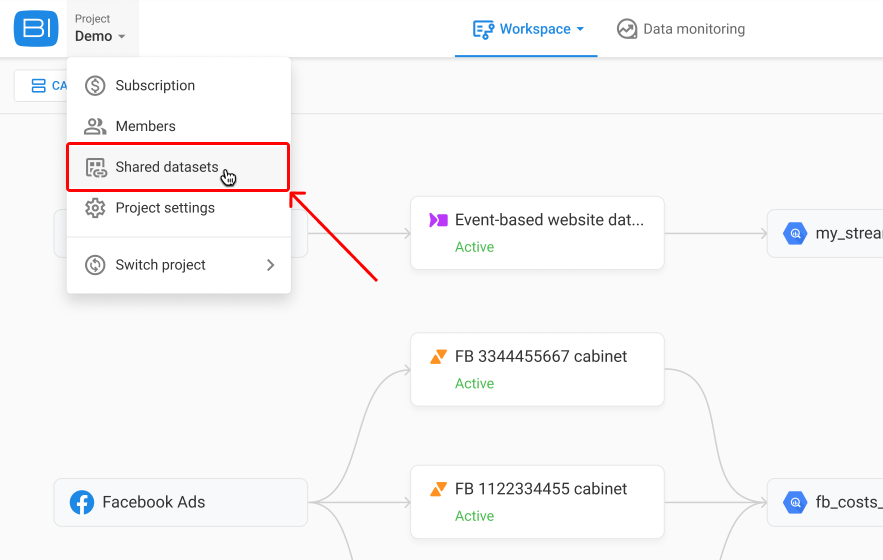Open the Workspace dropdown arrow
The image size is (883, 560).
tap(581, 29)
